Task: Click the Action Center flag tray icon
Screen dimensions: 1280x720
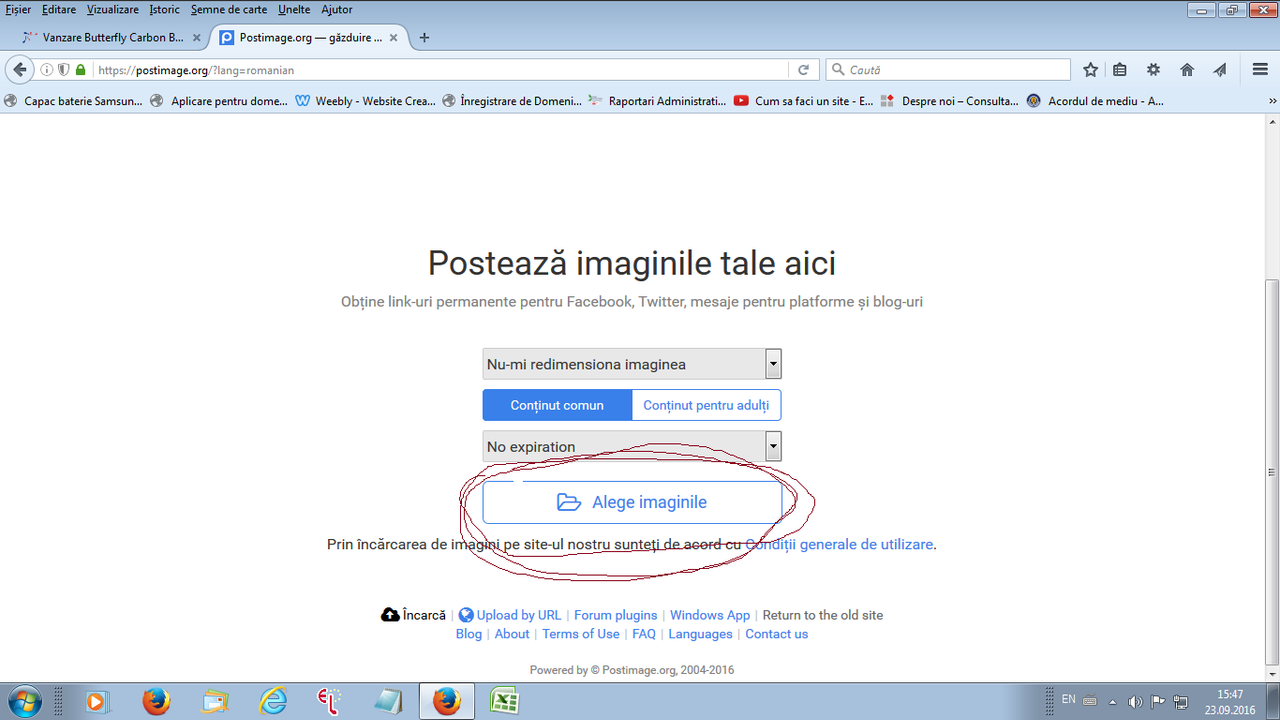Action: pyautogui.click(x=1158, y=701)
